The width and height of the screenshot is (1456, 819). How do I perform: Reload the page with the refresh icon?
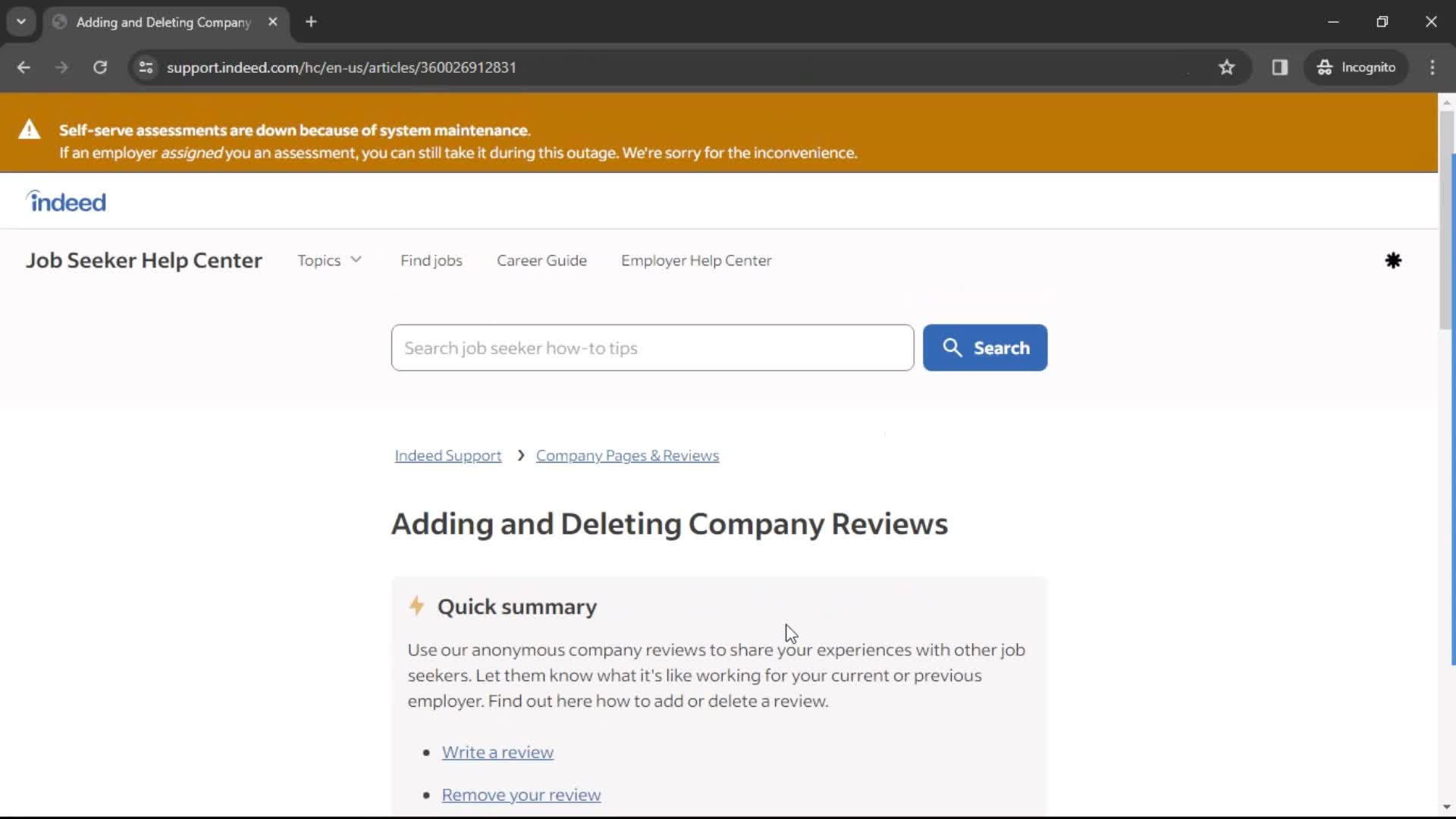[100, 67]
